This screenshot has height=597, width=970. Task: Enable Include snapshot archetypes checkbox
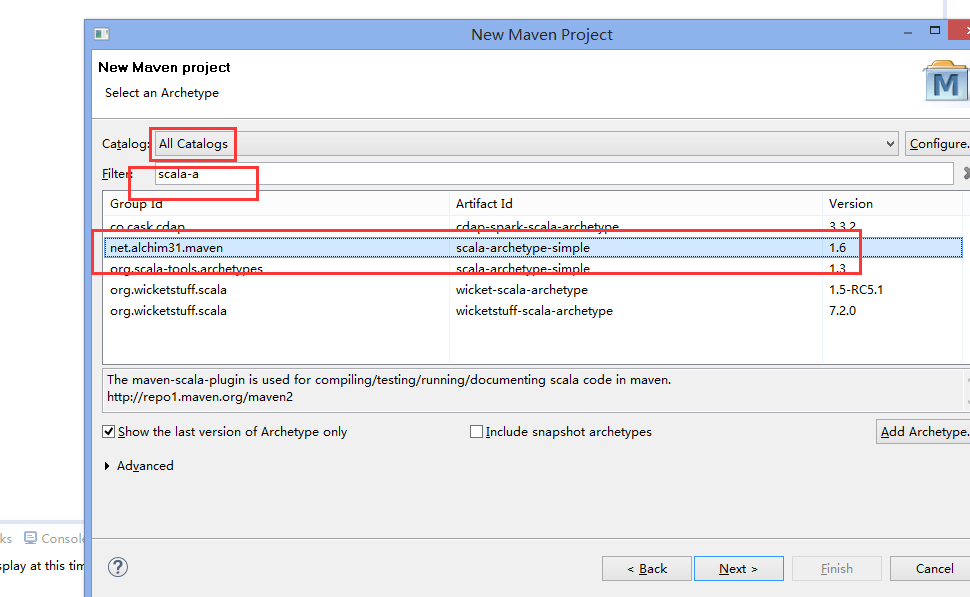(x=477, y=432)
